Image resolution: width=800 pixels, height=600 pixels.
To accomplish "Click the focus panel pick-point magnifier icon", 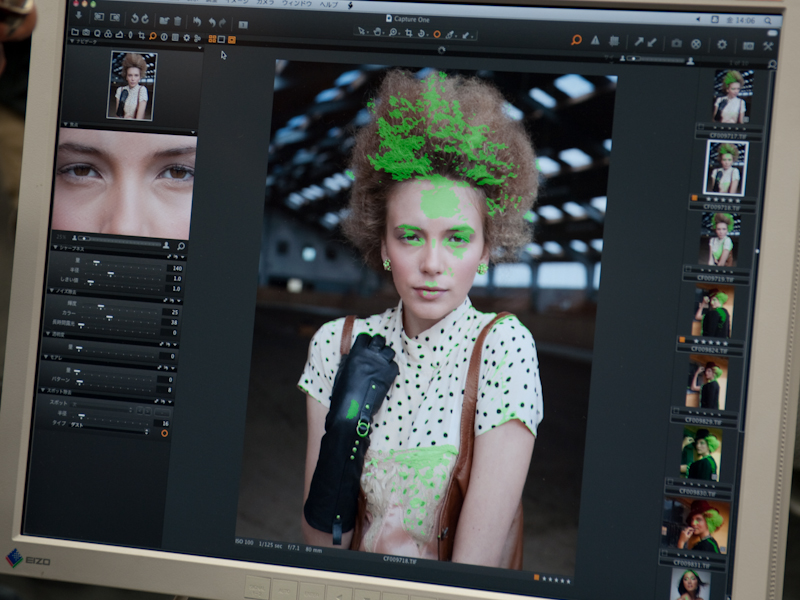I will [x=180, y=246].
